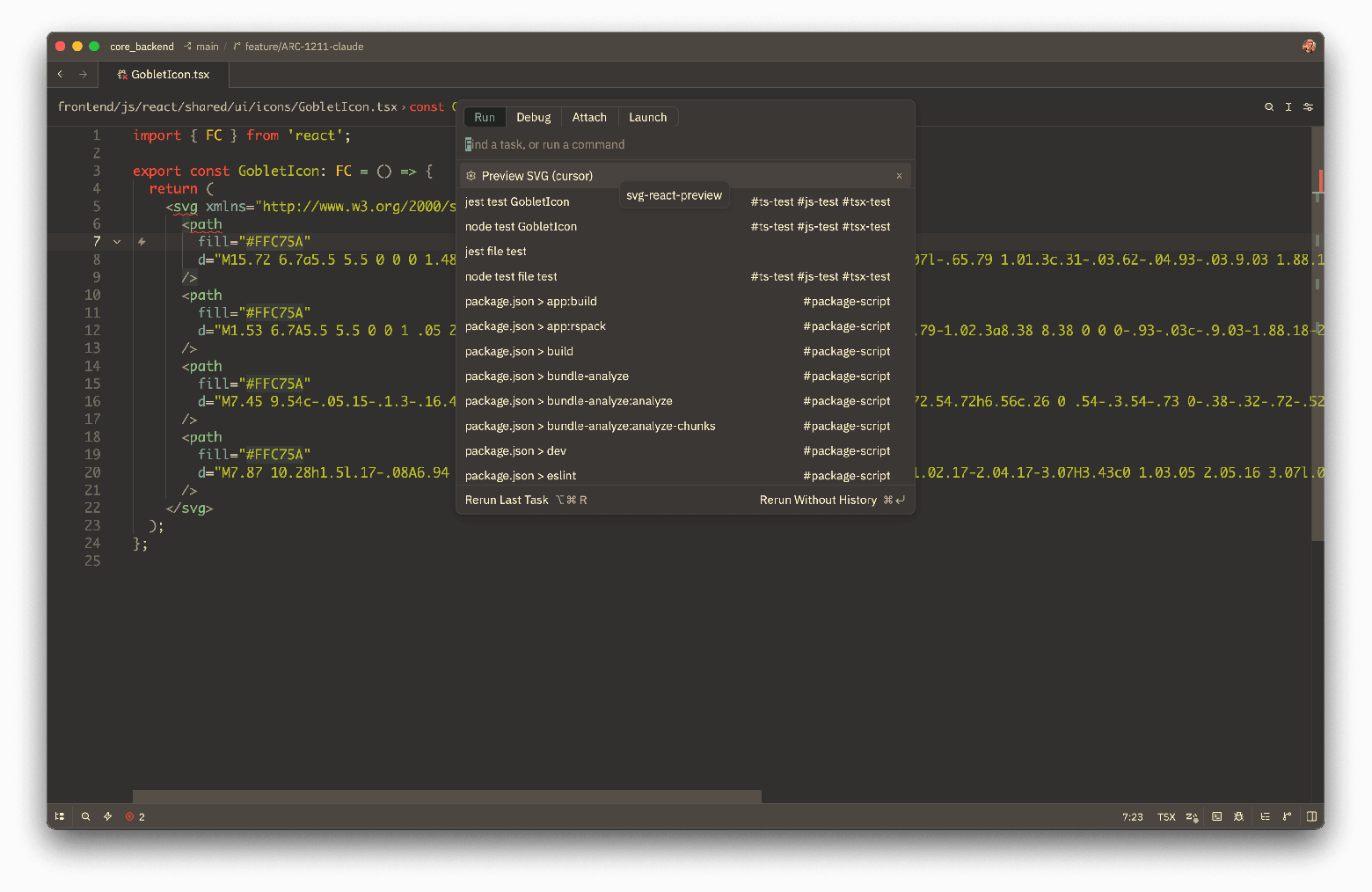Screen dimensions: 1372x892
Task: Select the GobletIcon.tsx editor tab
Action: (164, 75)
